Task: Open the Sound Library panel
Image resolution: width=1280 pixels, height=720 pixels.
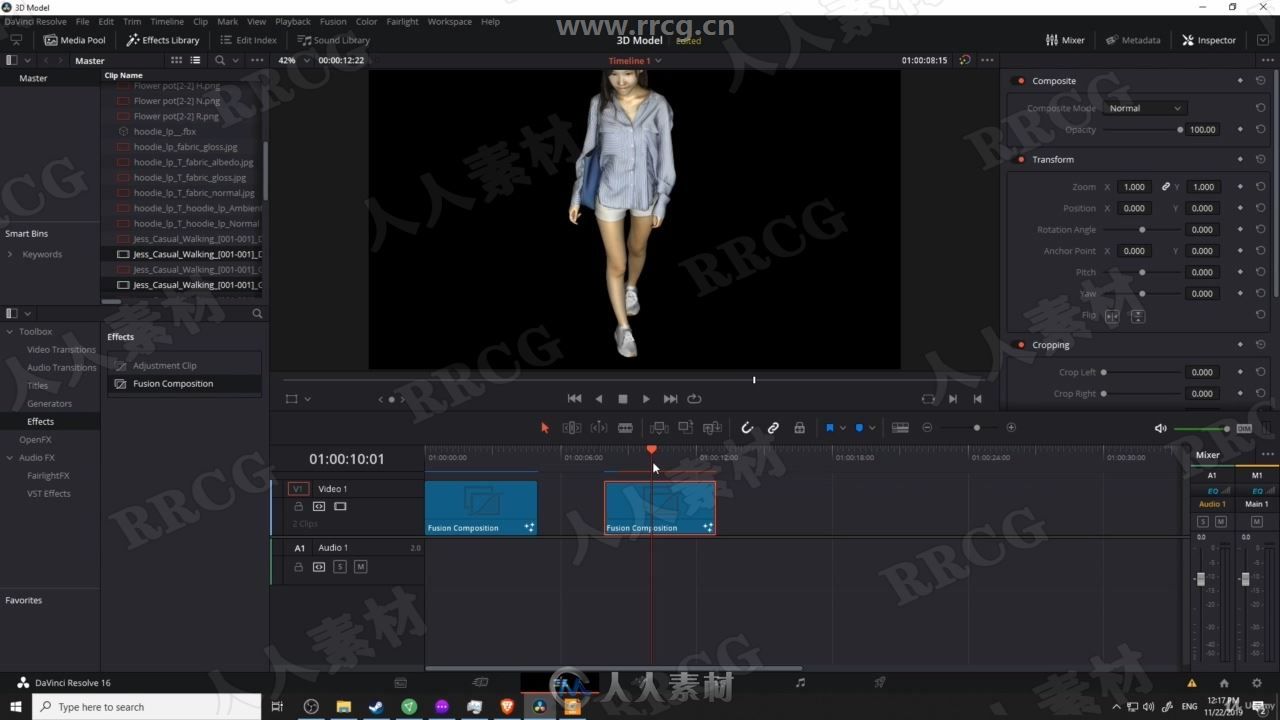Action: pyautogui.click(x=334, y=40)
